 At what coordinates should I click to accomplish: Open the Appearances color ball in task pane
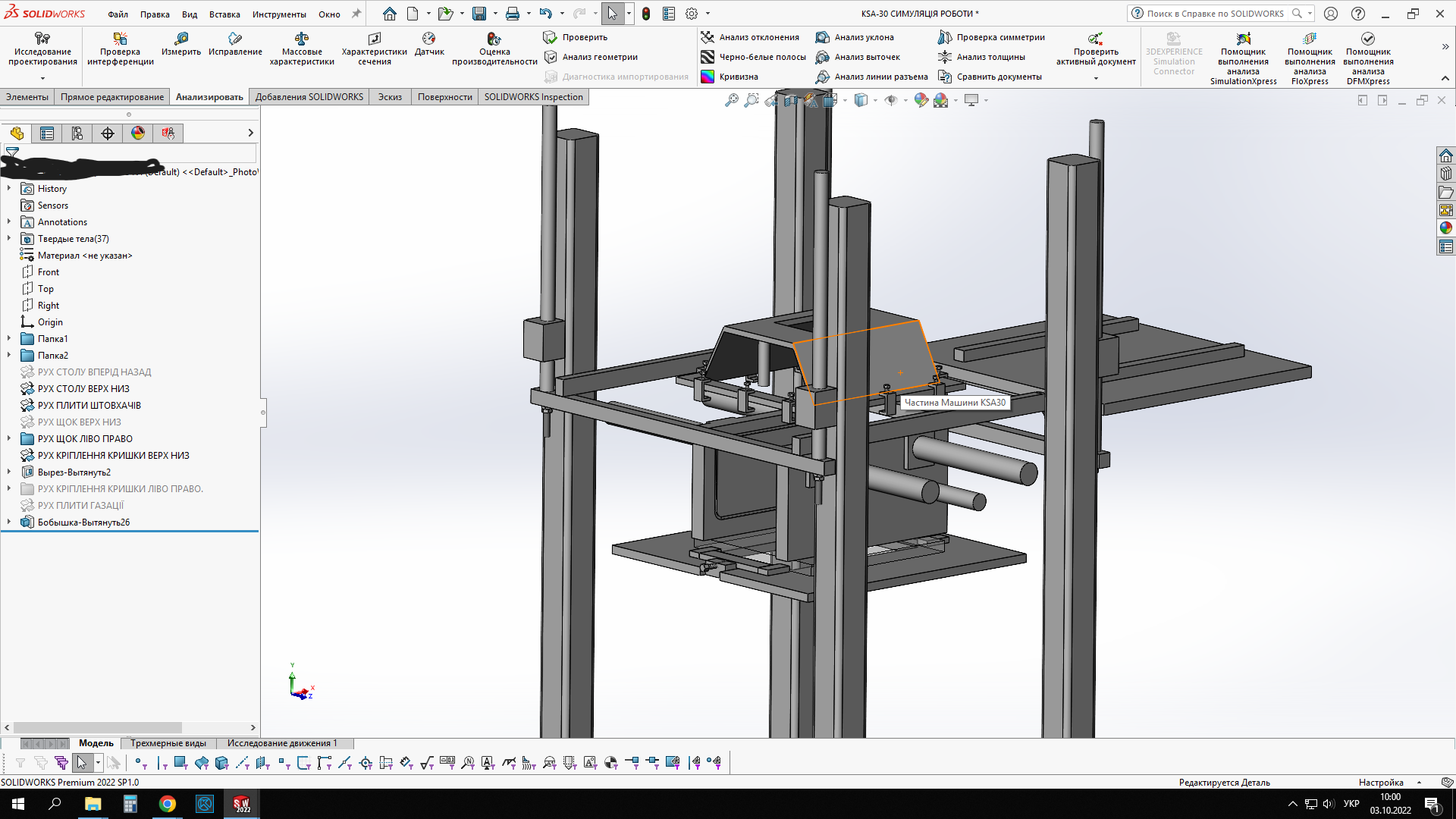[x=1446, y=228]
